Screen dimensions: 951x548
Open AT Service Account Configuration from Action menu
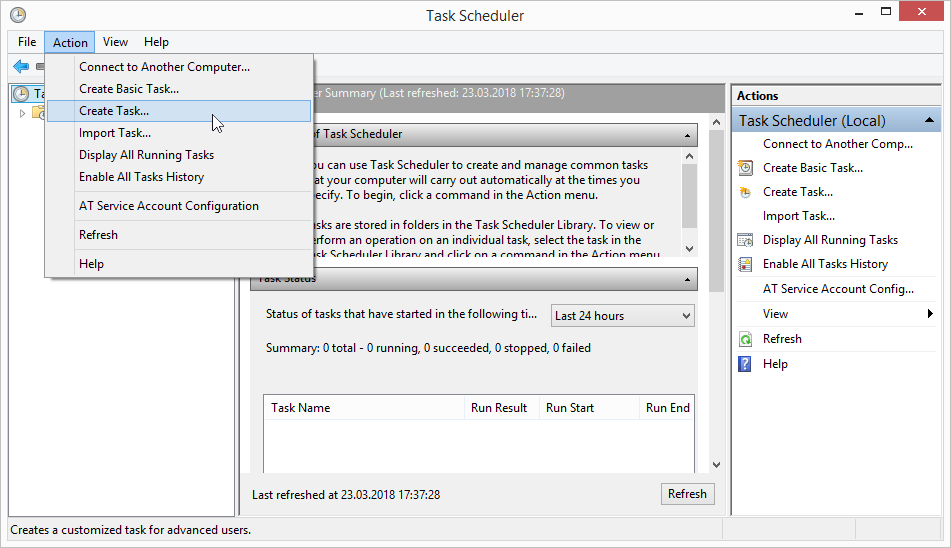tap(179, 206)
